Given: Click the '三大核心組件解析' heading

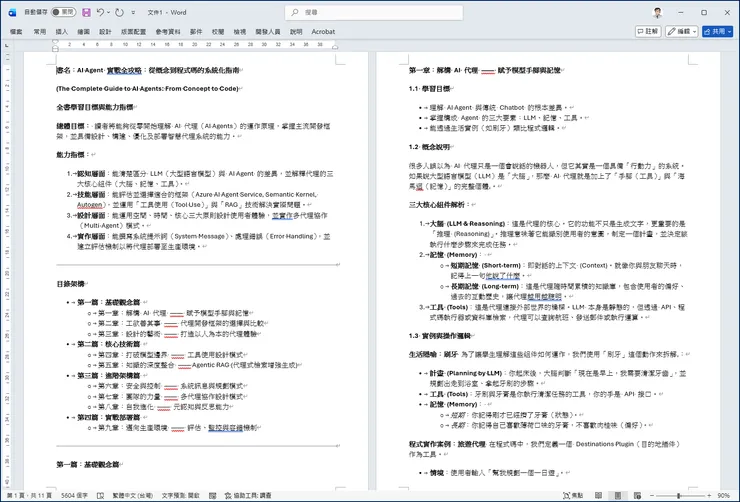Looking at the screenshot, I should 440,205.
